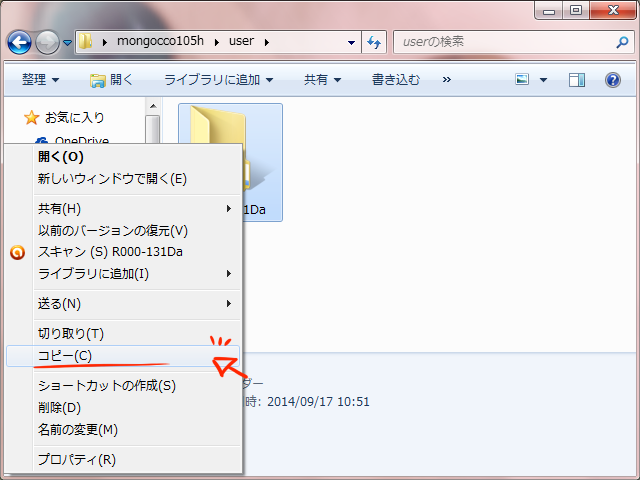
Task: Click the 書き込む toolbar button
Action: point(395,80)
